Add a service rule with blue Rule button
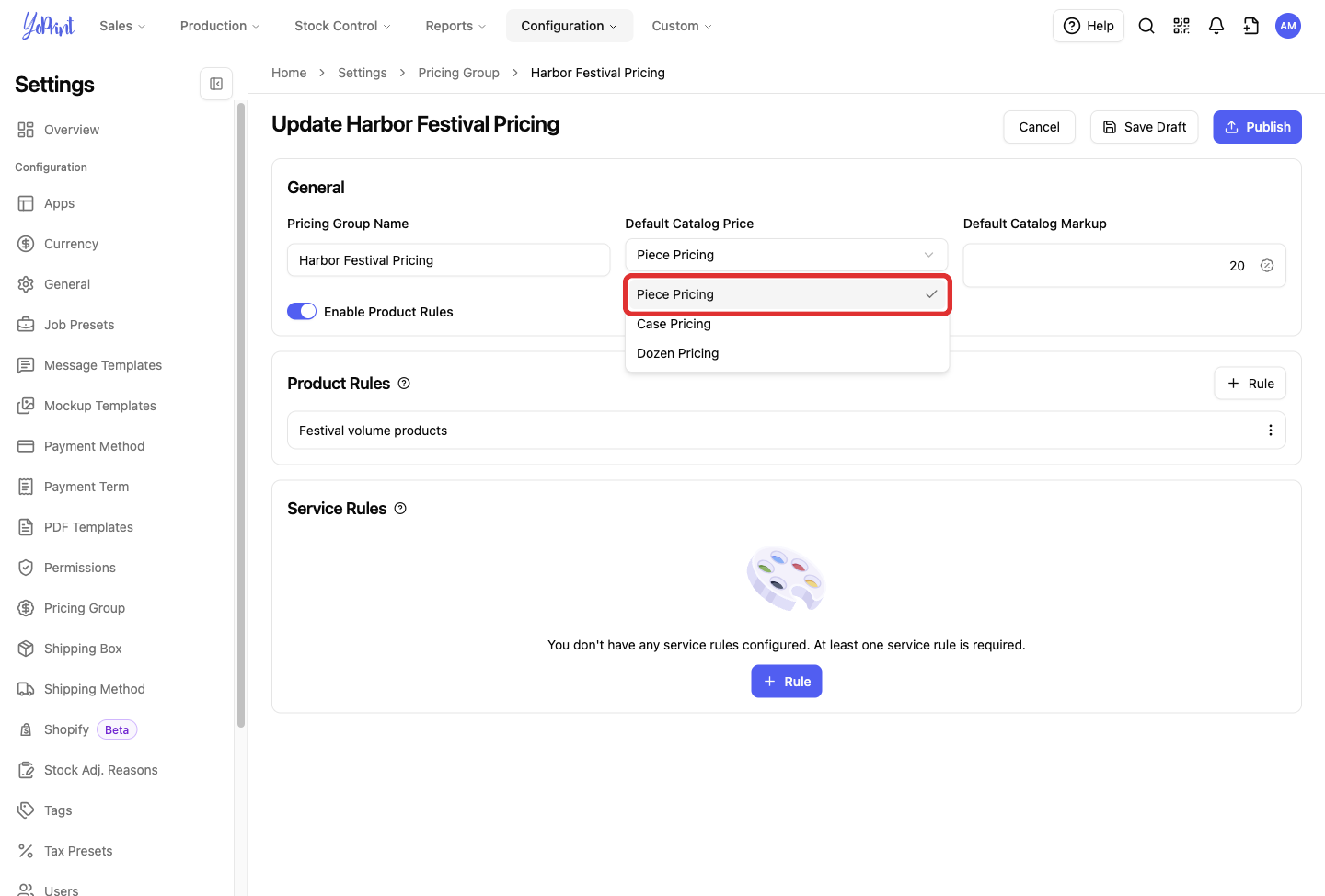 (787, 682)
